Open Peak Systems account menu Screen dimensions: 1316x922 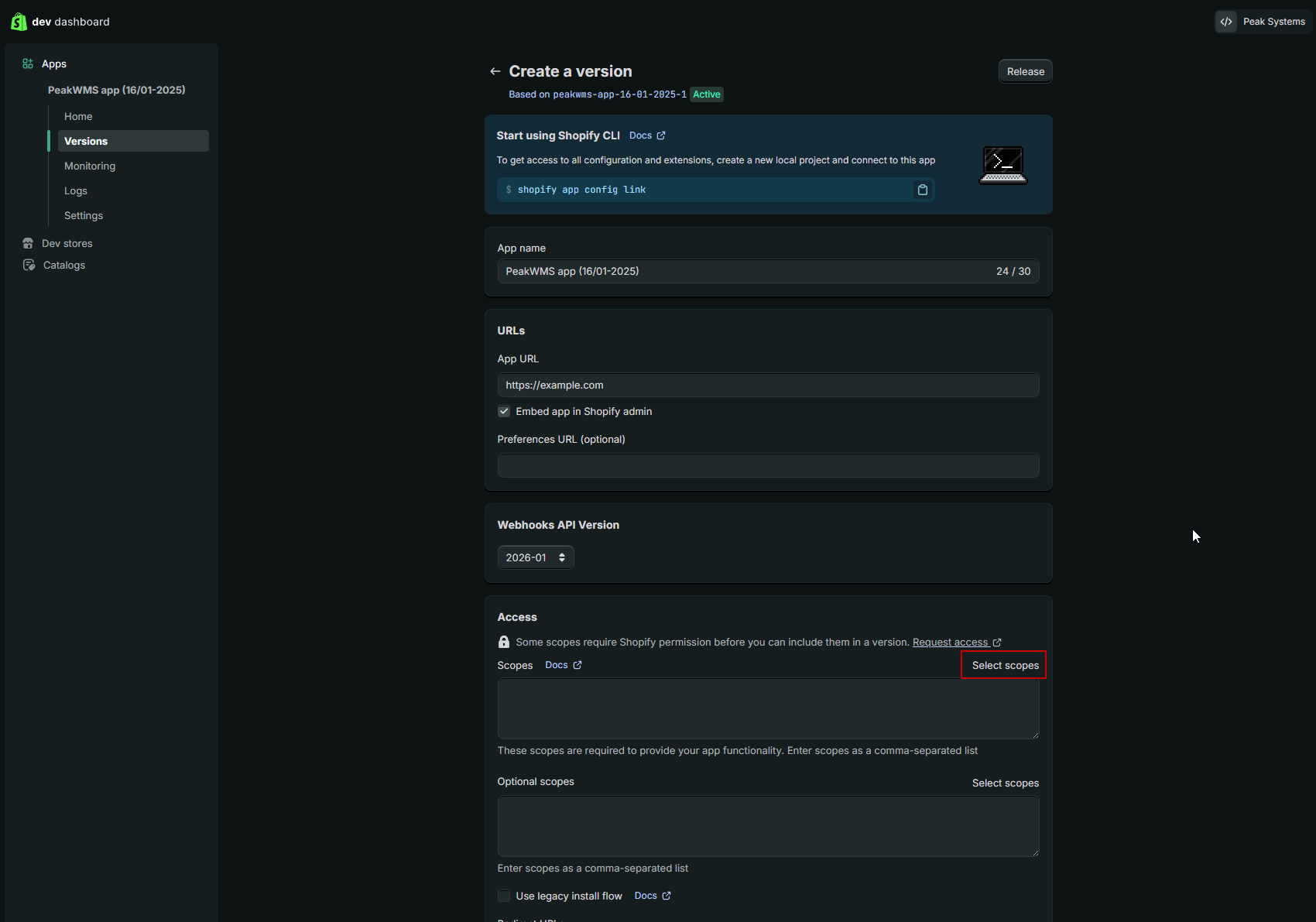point(1263,22)
